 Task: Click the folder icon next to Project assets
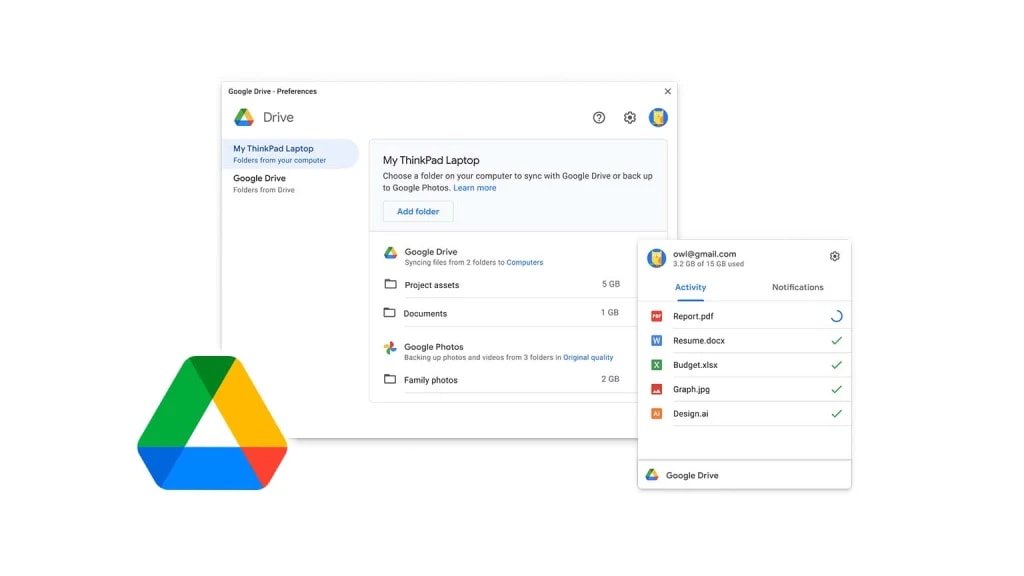(390, 284)
